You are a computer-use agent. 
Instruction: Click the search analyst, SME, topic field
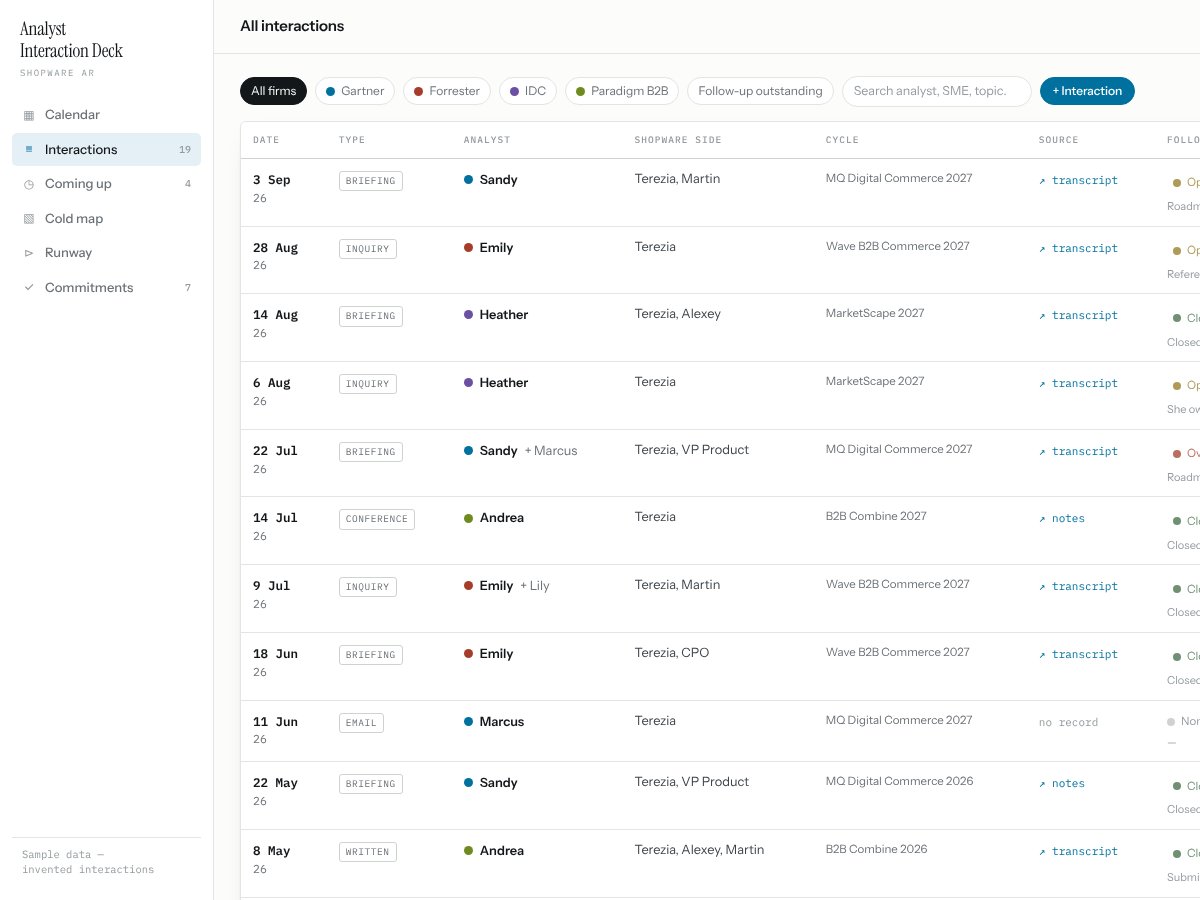[937, 91]
